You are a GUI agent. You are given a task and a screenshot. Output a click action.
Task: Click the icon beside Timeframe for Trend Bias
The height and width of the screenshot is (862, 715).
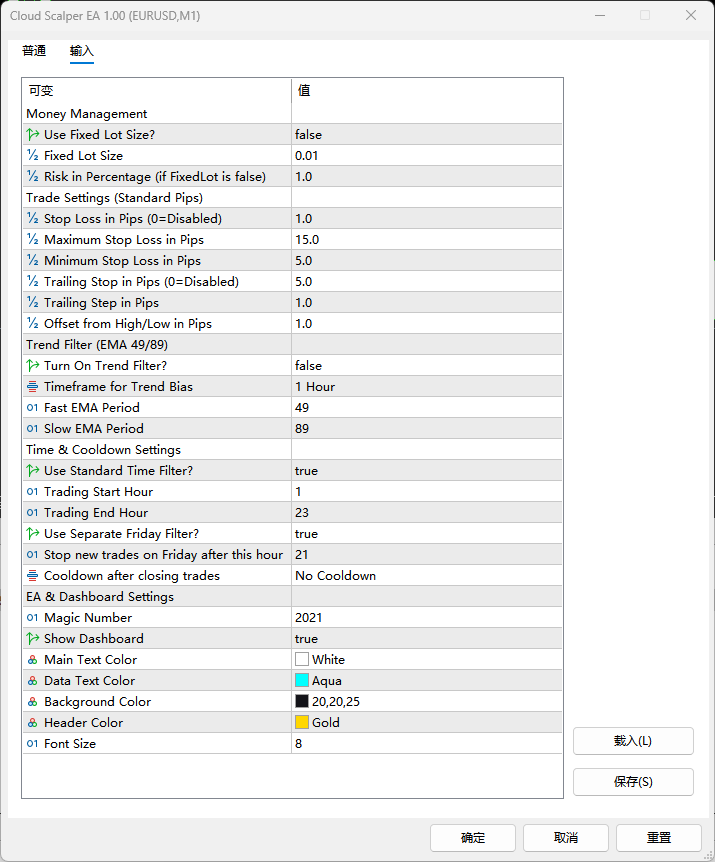coord(33,386)
